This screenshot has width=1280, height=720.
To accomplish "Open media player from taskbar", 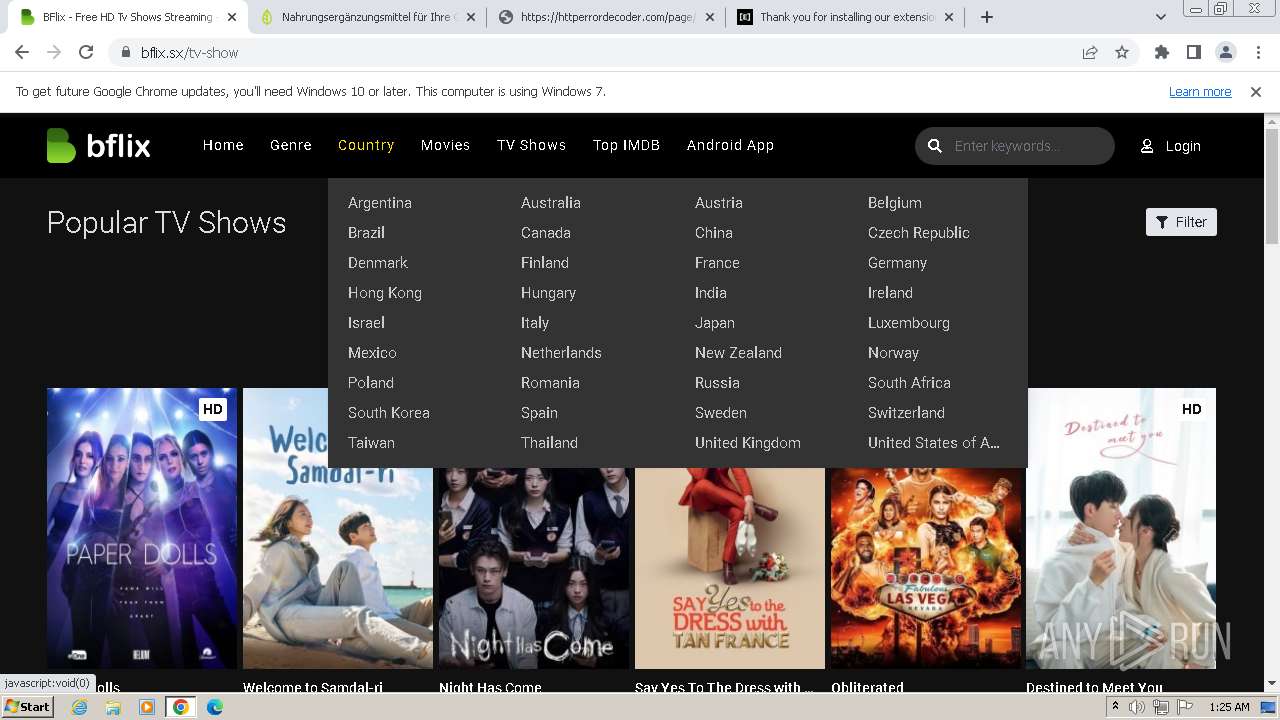I will [x=147, y=707].
